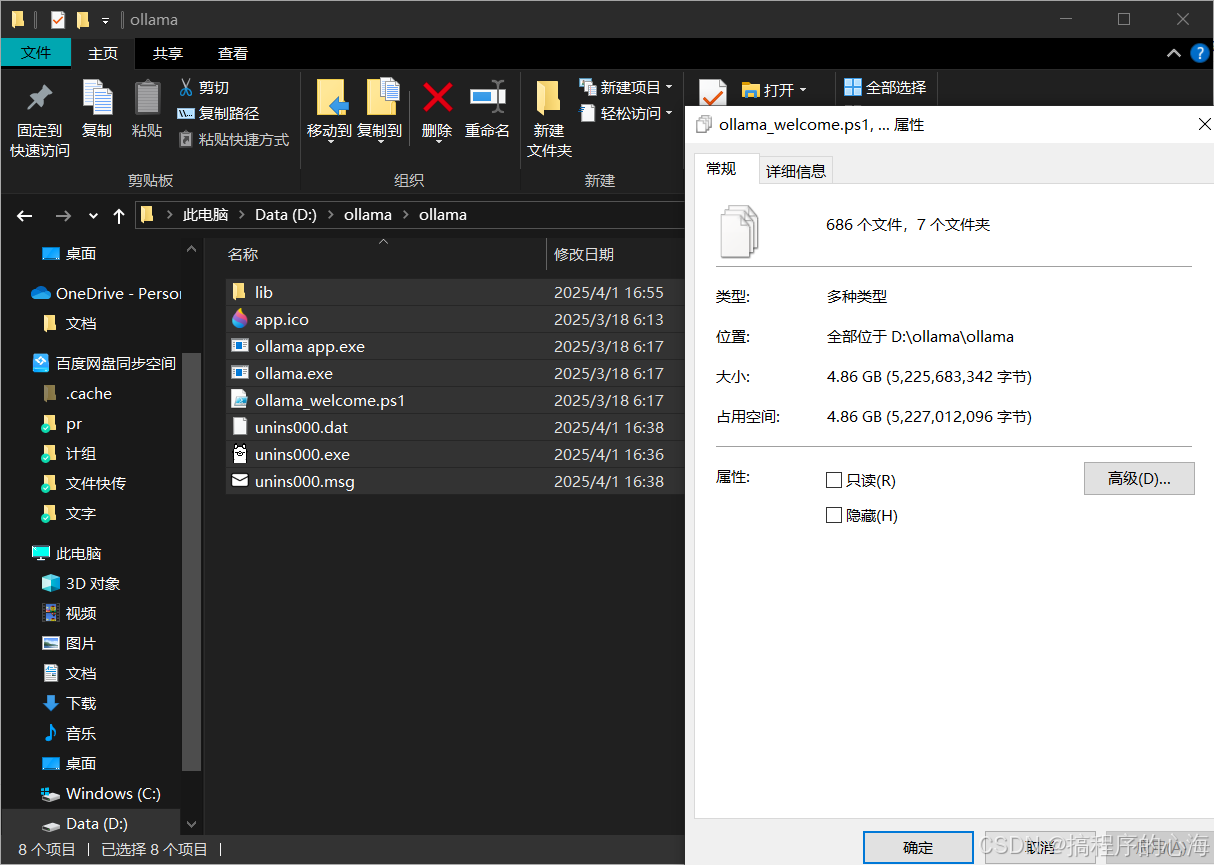Expand the Open (打开) dropdown arrow
The height and width of the screenshot is (865, 1214).
coord(803,90)
